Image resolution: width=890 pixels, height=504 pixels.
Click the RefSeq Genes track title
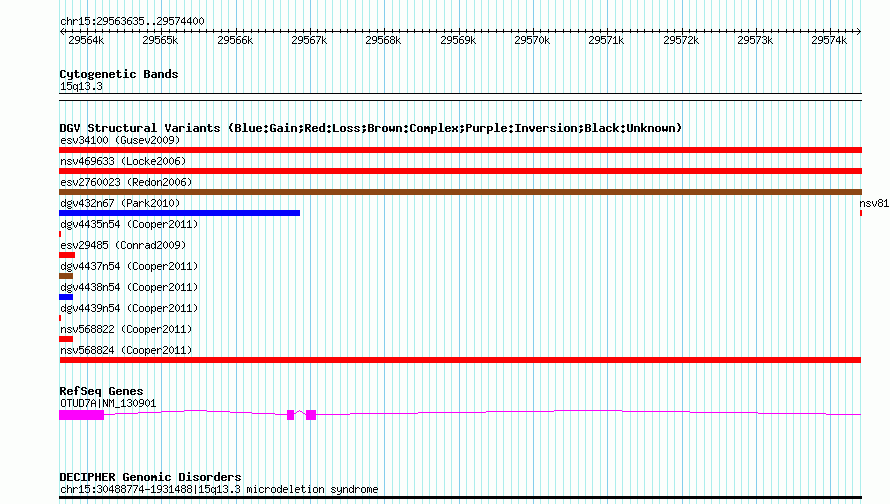[101, 391]
